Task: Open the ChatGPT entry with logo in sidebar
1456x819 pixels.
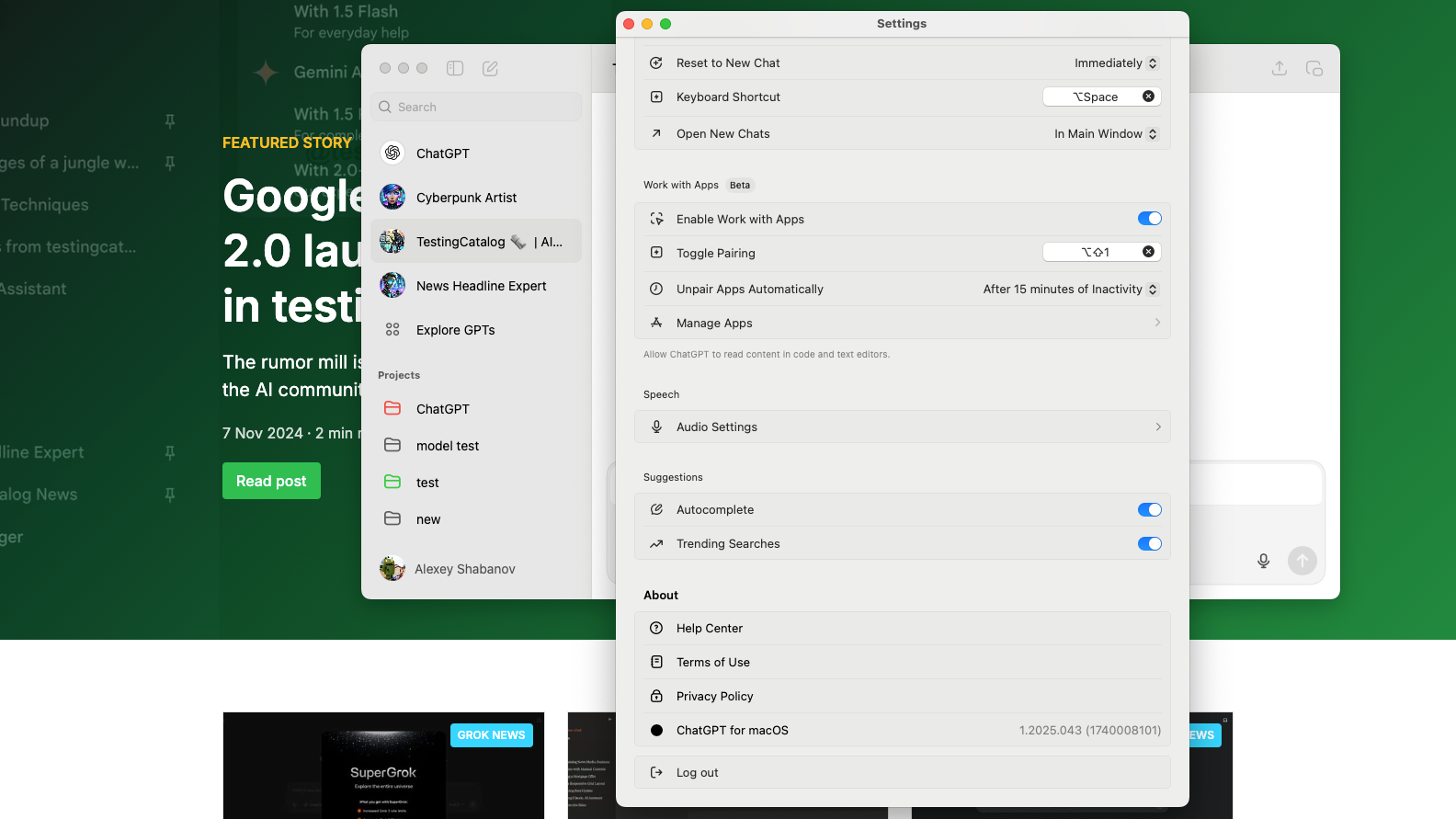Action: point(476,154)
